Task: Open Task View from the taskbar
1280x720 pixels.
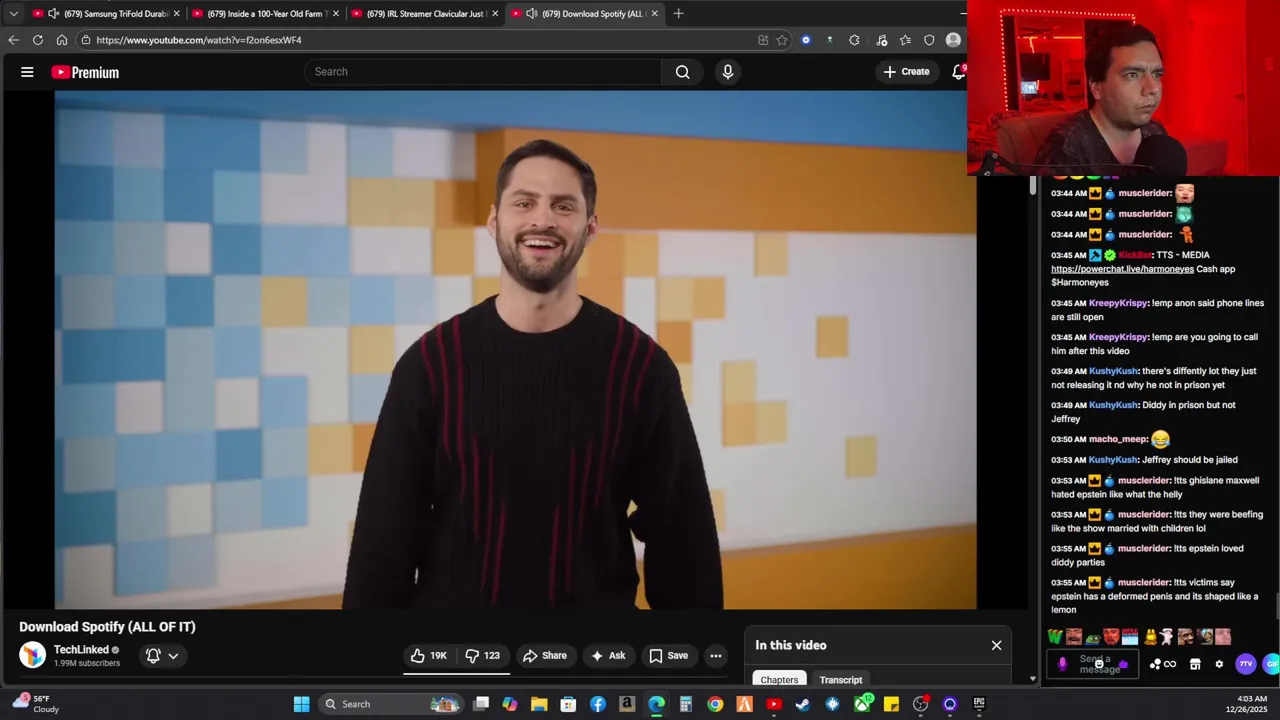Action: [x=481, y=704]
